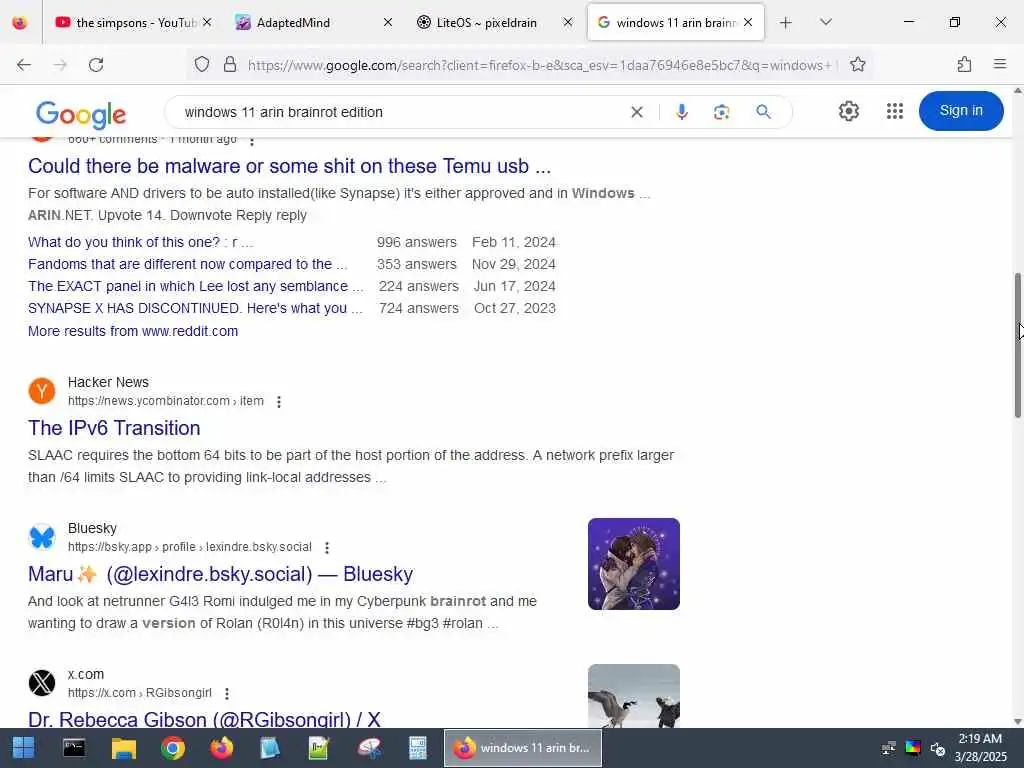Open the pinned Firefox taskbar icon
The width and height of the screenshot is (1024, 768).
221,748
